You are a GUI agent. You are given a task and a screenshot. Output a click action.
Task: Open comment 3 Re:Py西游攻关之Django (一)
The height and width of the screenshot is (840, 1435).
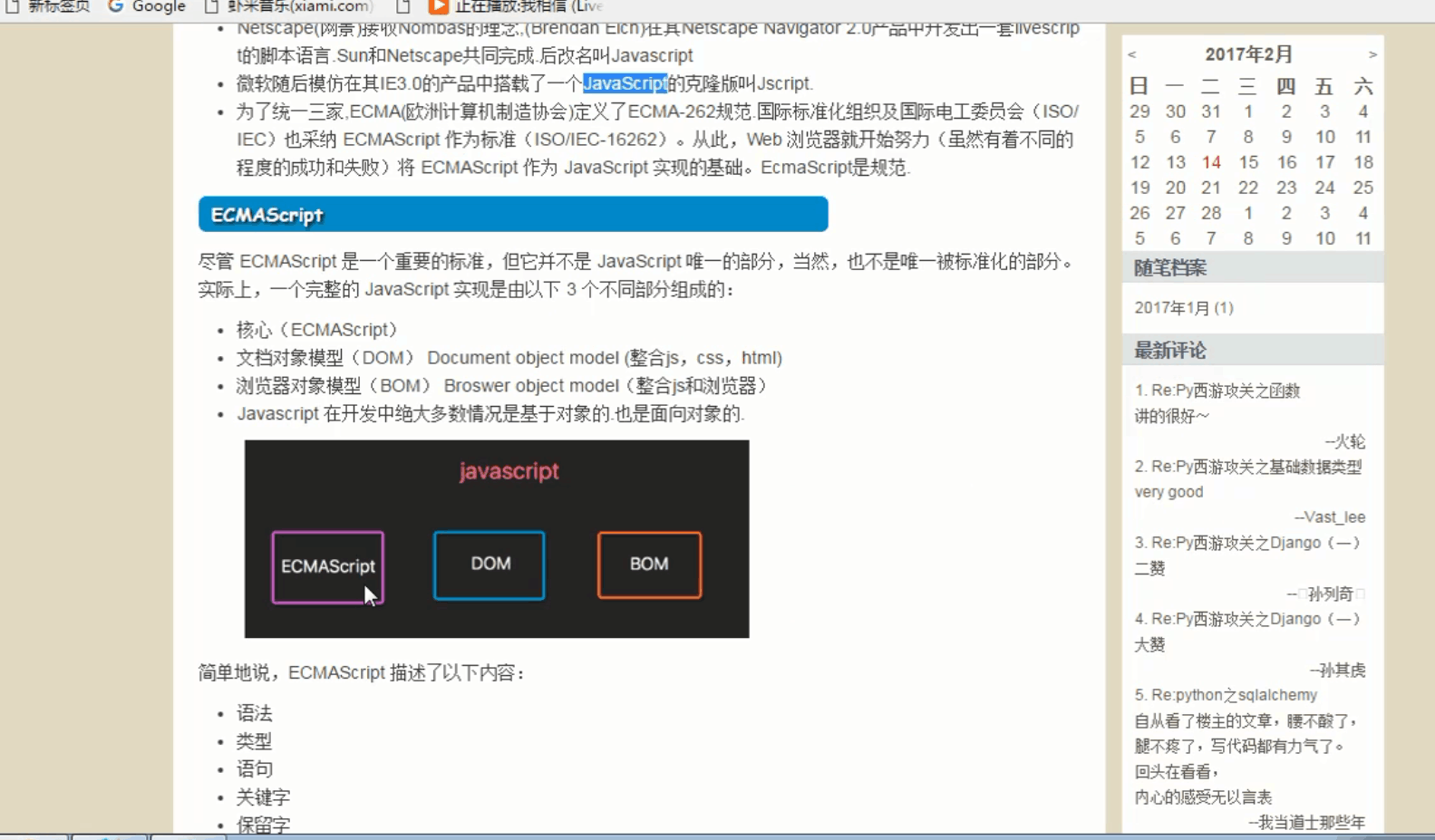tap(1247, 543)
